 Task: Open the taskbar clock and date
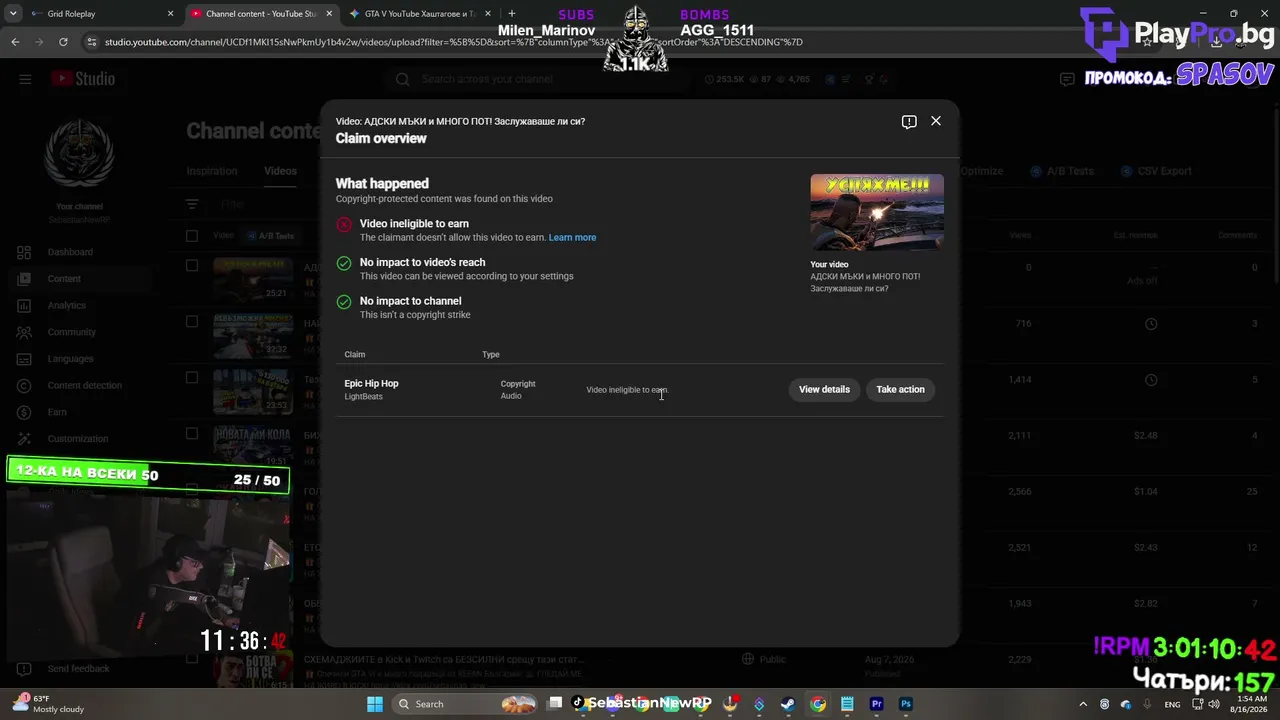click(1251, 704)
